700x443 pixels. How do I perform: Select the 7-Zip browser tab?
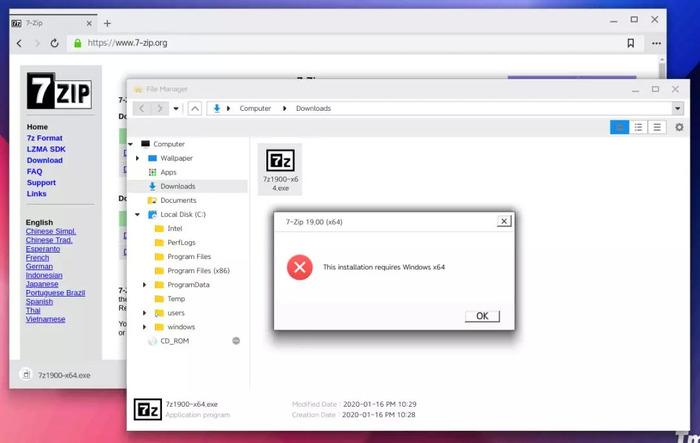(53, 23)
